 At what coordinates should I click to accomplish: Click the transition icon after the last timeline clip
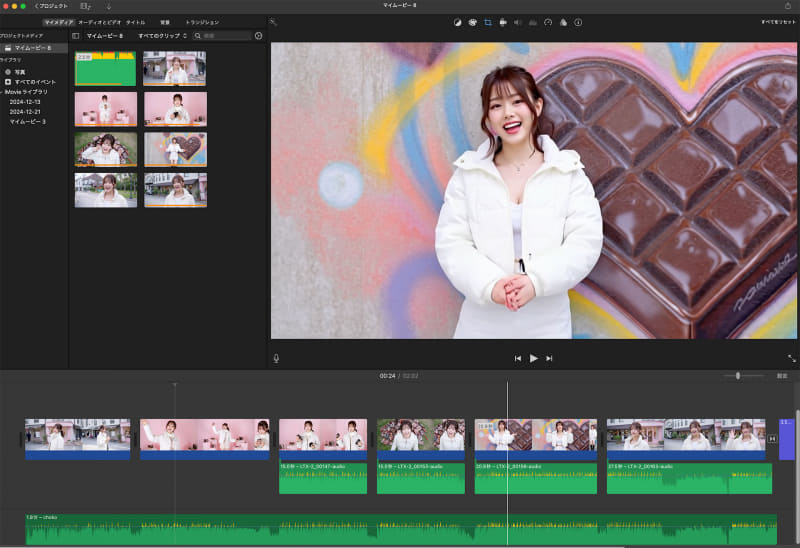(772, 439)
